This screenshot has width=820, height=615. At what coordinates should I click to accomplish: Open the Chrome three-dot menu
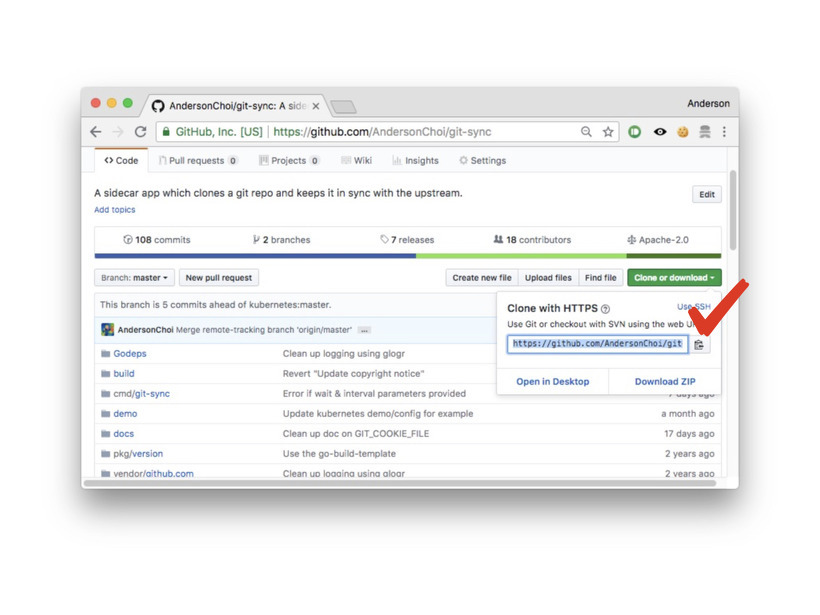(724, 132)
